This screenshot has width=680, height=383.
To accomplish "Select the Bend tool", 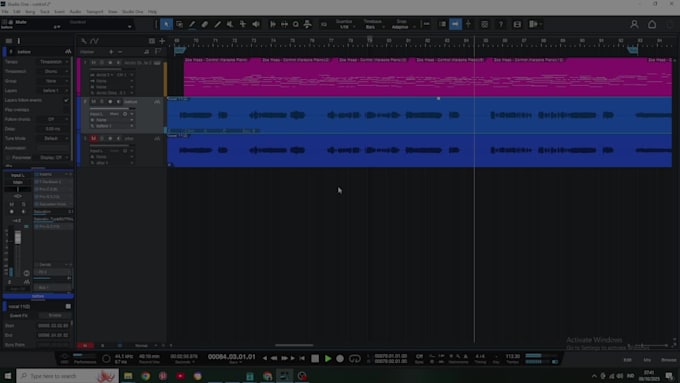I will tap(243, 24).
